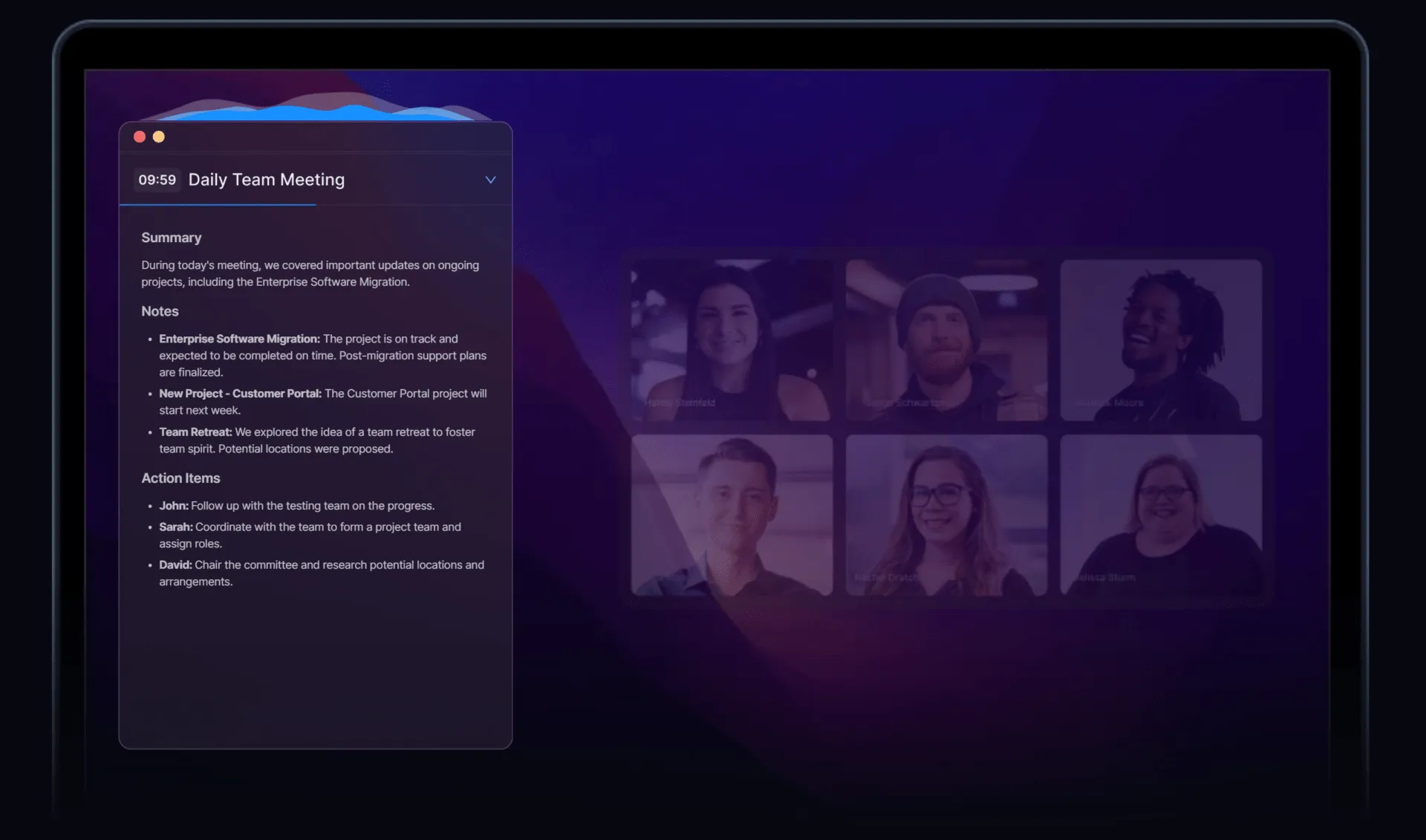Click the Notes heading

pyautogui.click(x=160, y=311)
